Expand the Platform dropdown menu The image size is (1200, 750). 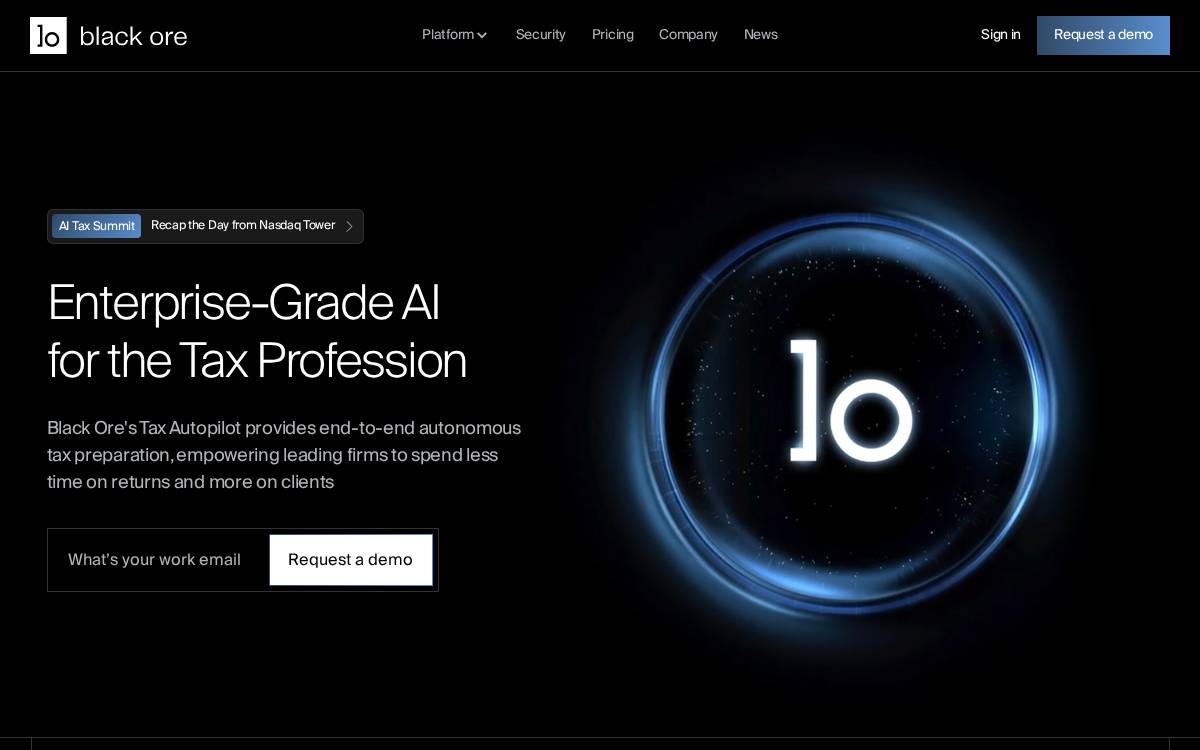point(454,35)
